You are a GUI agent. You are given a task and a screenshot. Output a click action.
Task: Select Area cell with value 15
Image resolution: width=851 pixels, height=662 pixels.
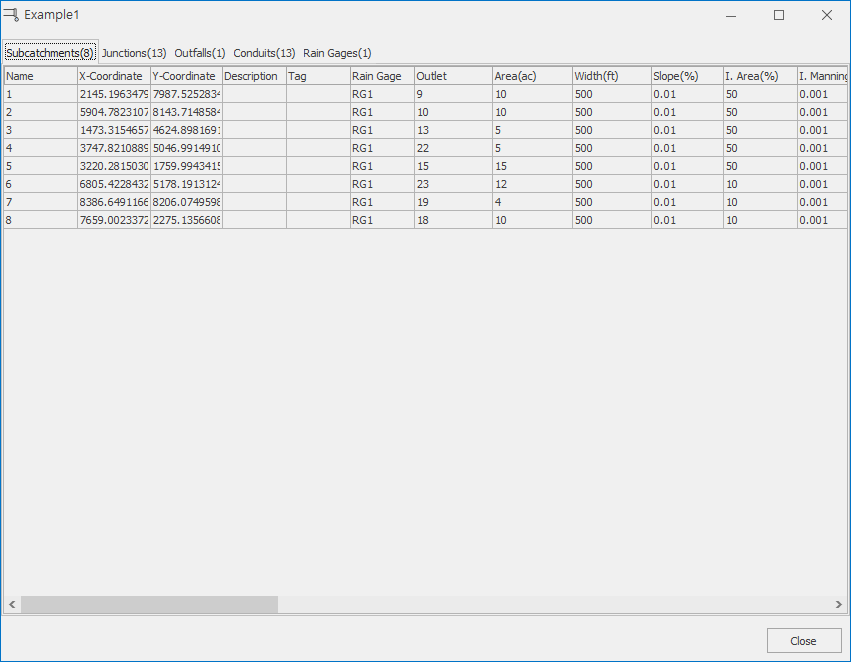532,166
